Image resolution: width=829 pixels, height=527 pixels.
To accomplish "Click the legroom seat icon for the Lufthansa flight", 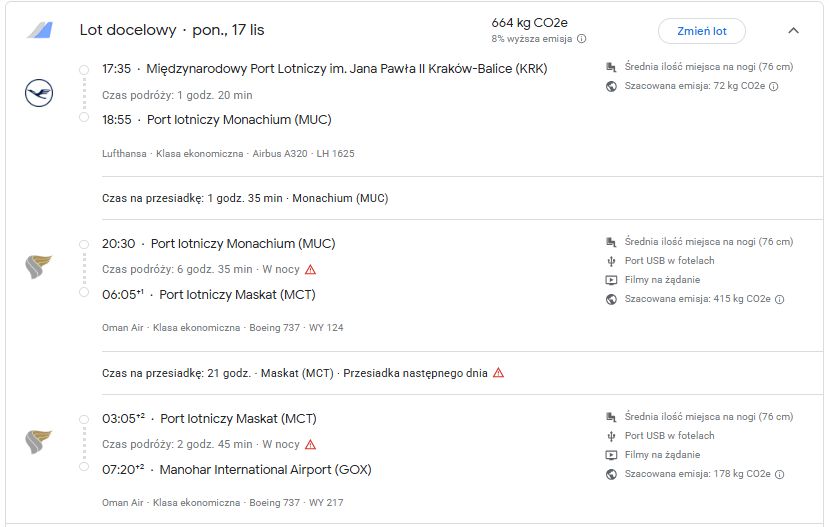I will tap(611, 67).
